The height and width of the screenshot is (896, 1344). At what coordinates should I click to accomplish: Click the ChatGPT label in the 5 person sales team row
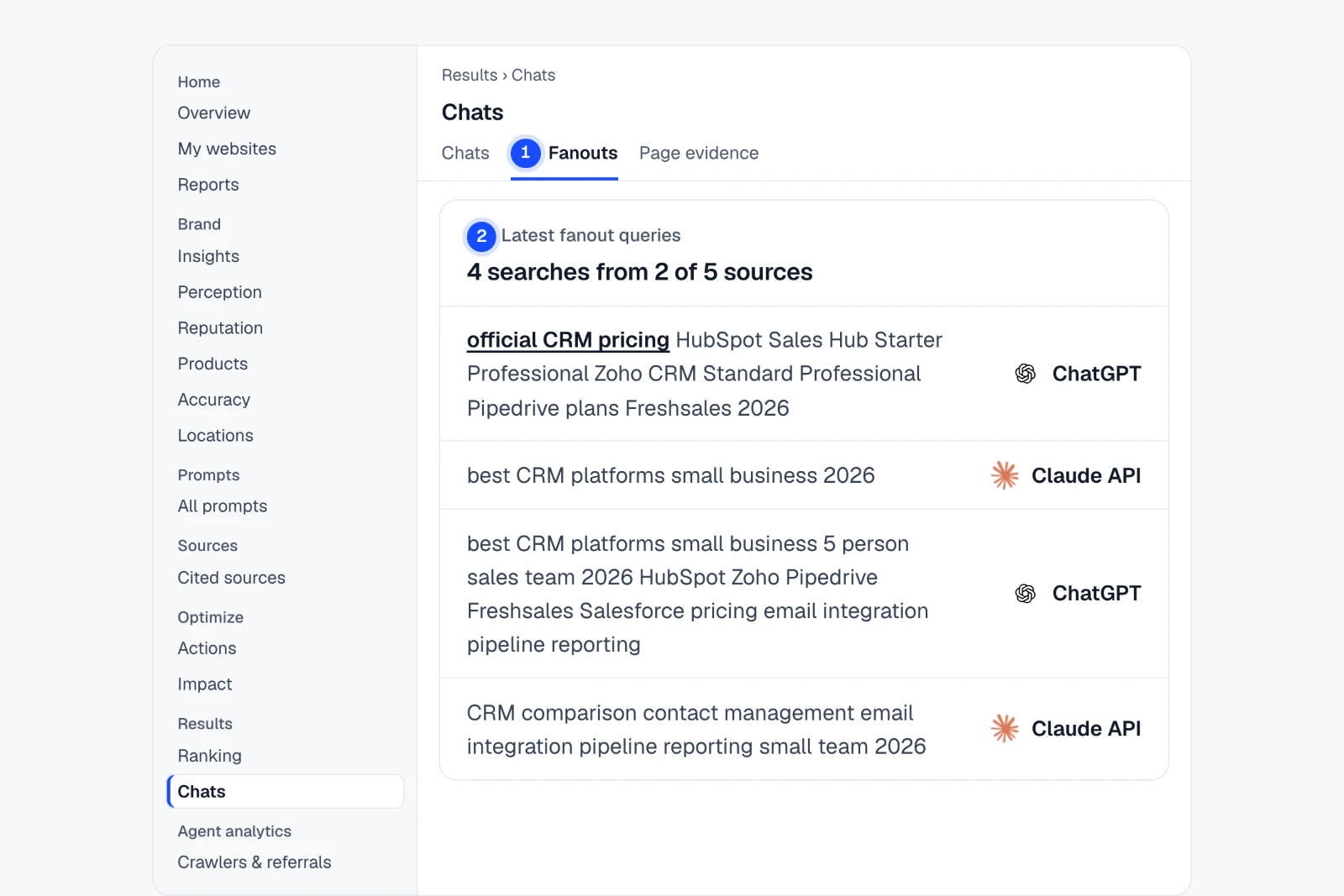tap(1096, 594)
